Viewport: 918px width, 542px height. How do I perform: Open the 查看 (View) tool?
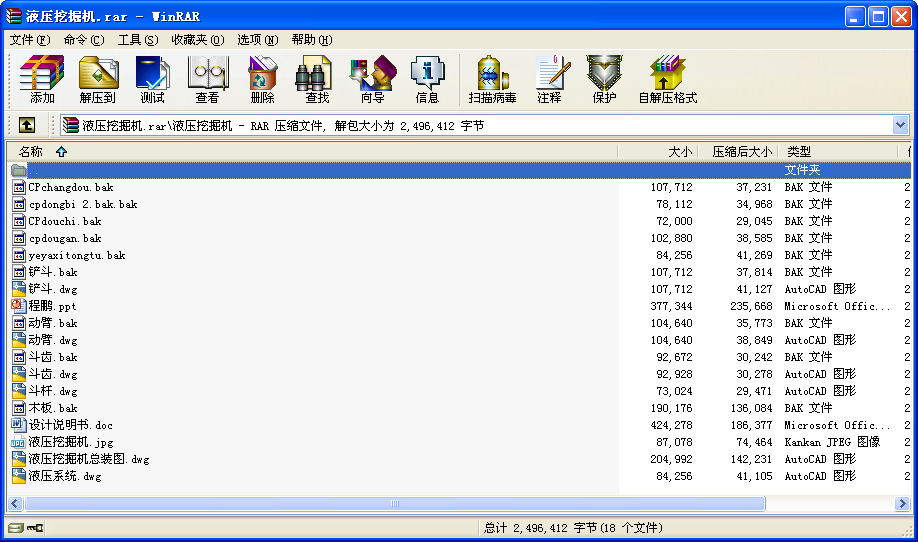click(x=207, y=80)
